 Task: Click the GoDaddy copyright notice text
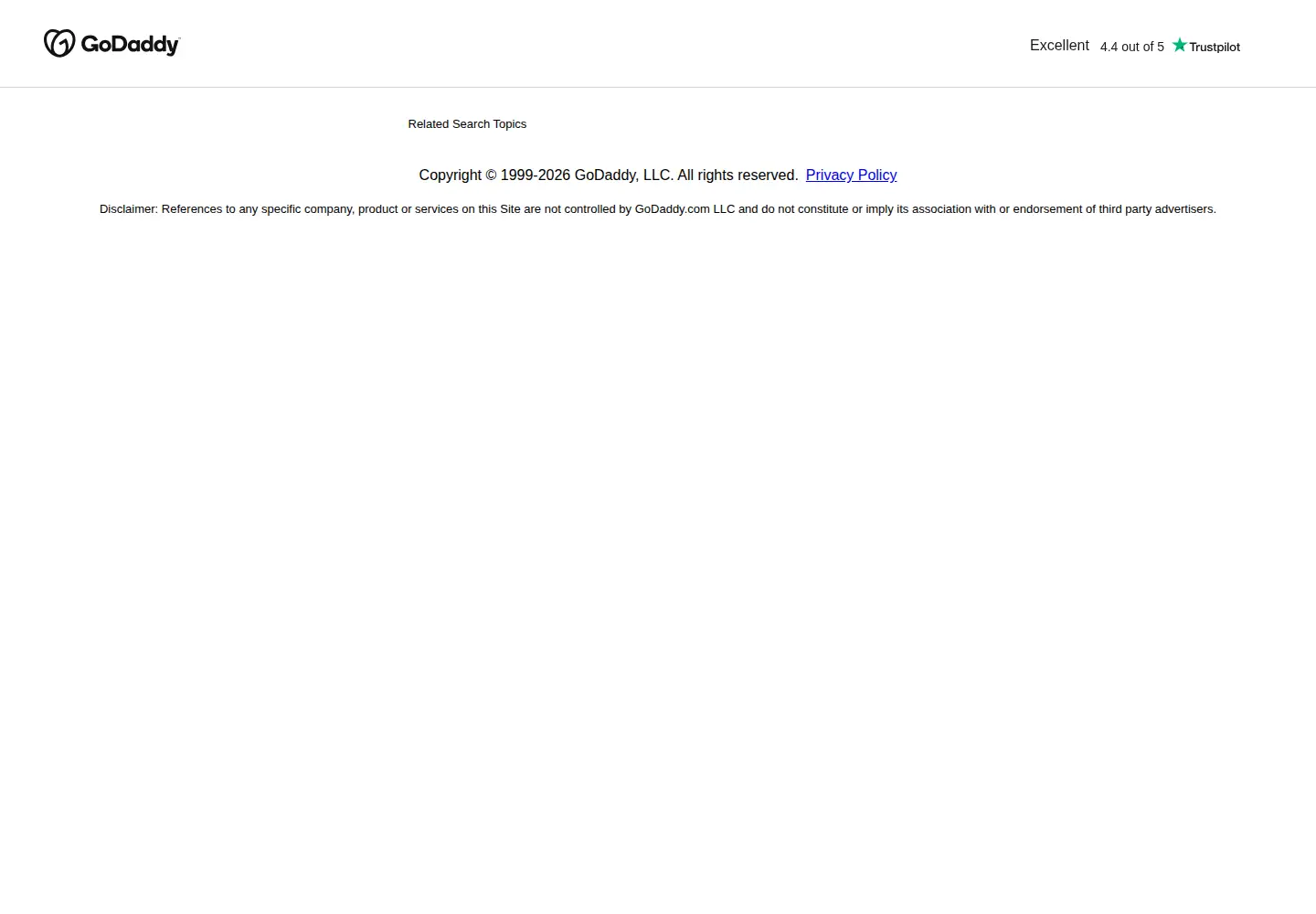(x=609, y=175)
